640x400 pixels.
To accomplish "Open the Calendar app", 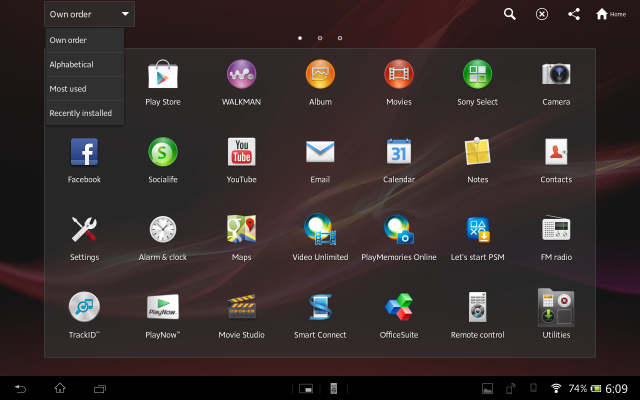I will pyautogui.click(x=399, y=160).
